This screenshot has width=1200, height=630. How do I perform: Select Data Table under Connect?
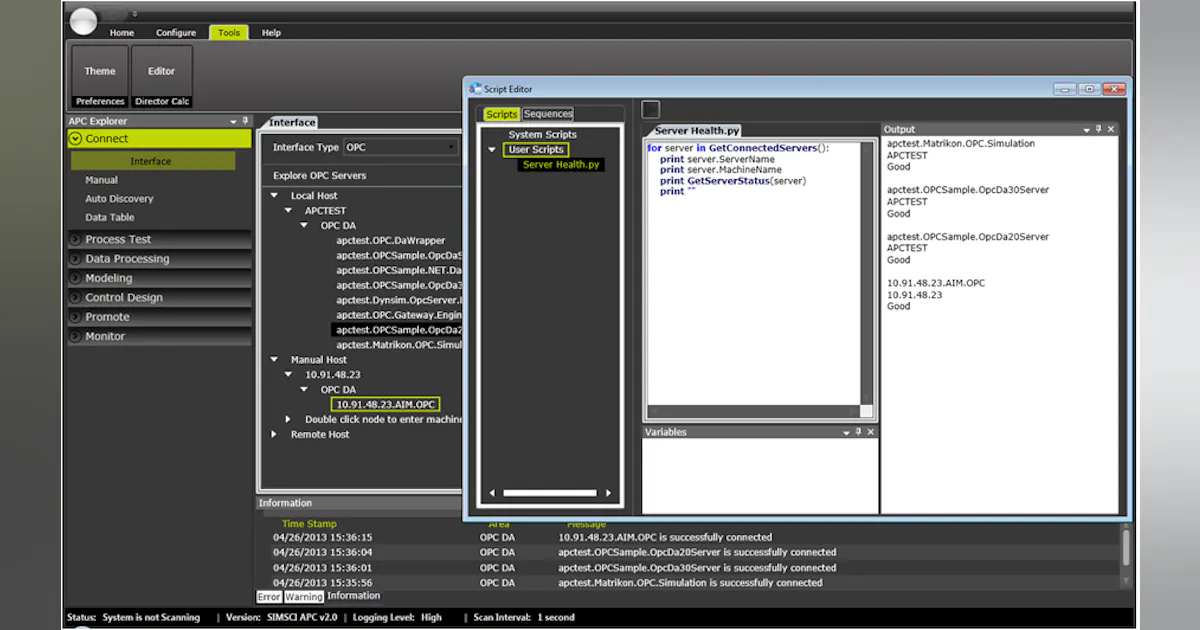pos(109,217)
